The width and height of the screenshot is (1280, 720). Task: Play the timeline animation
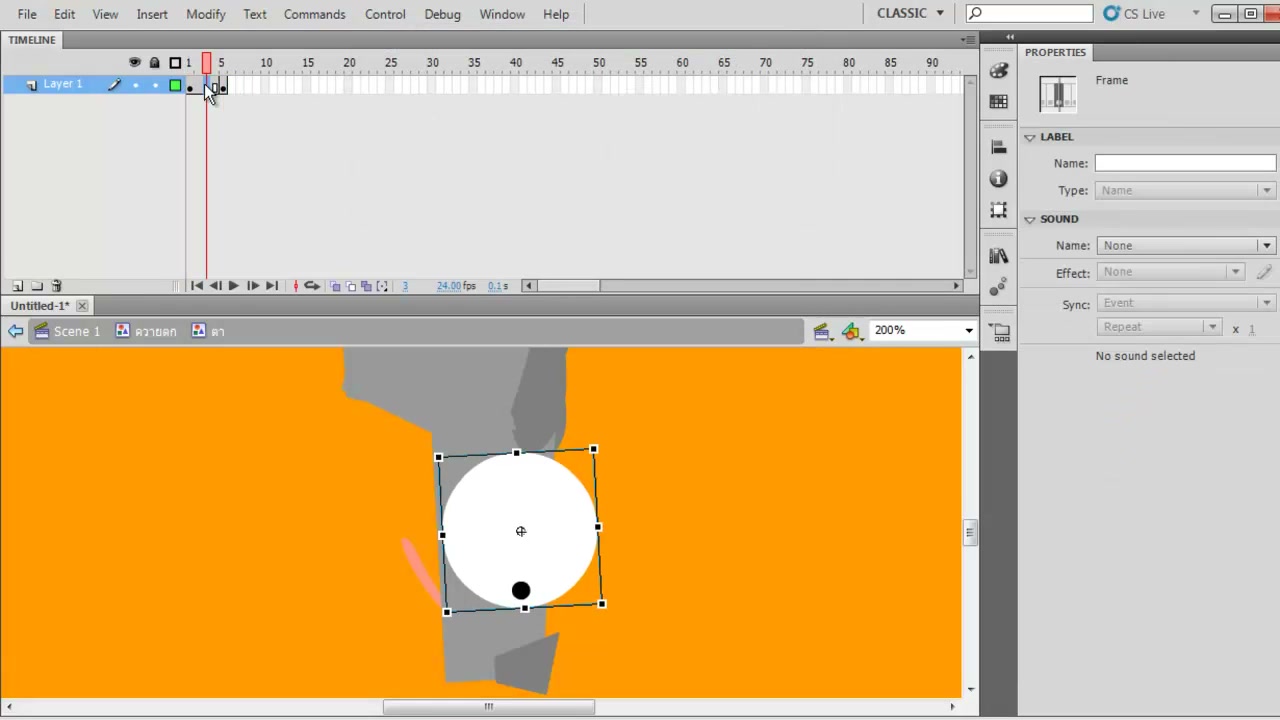[x=233, y=286]
